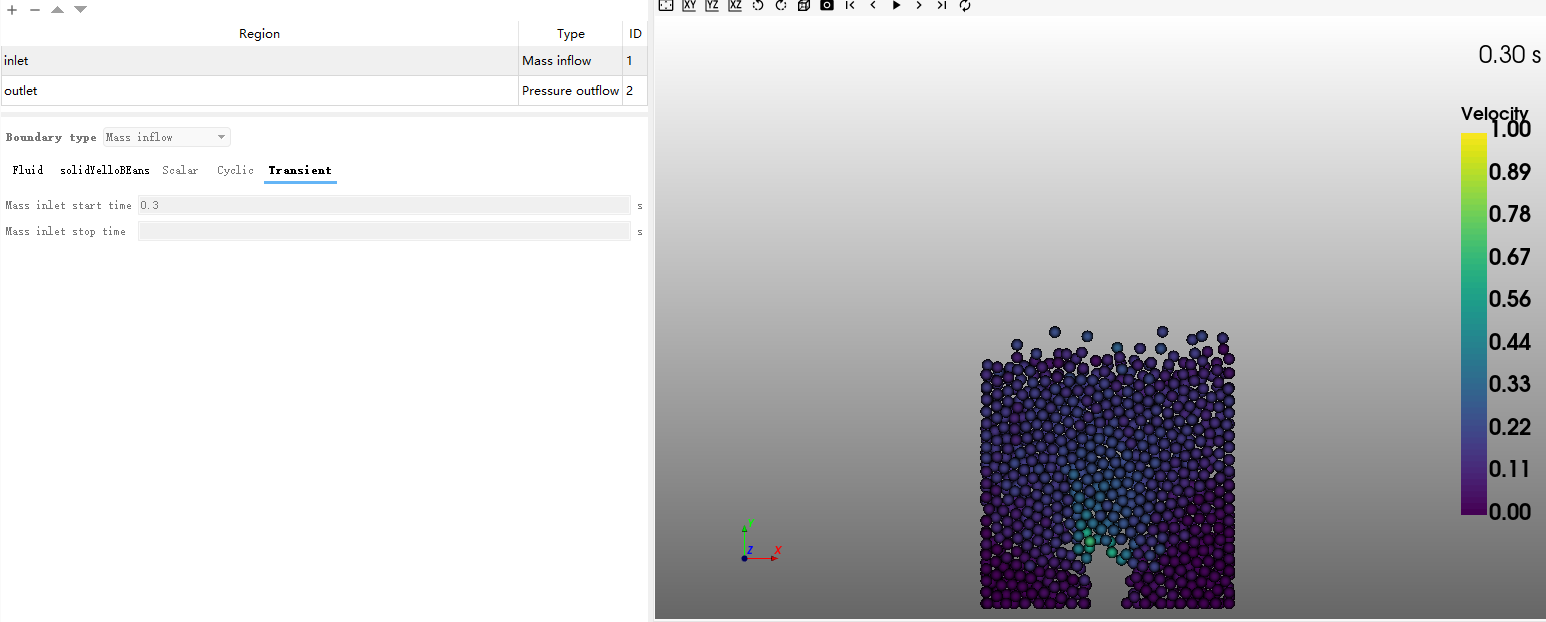Rotate the view counter-clockwise
The image size is (1546, 622).
(x=758, y=5)
